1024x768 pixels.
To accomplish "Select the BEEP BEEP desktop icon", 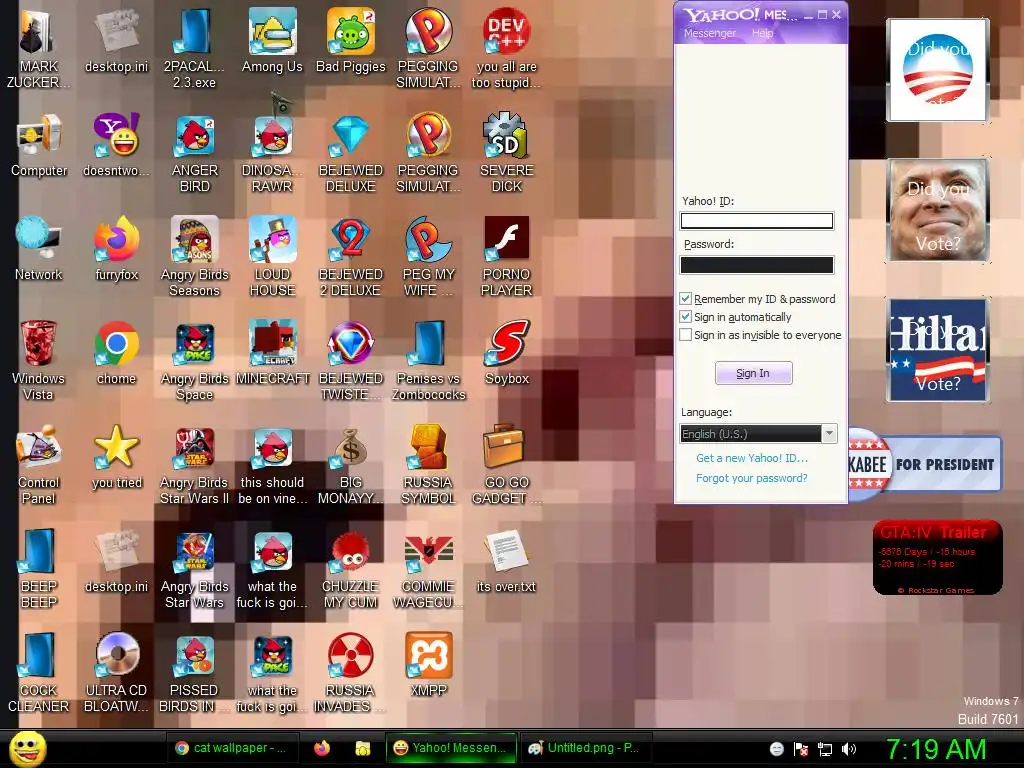I will [x=39, y=568].
